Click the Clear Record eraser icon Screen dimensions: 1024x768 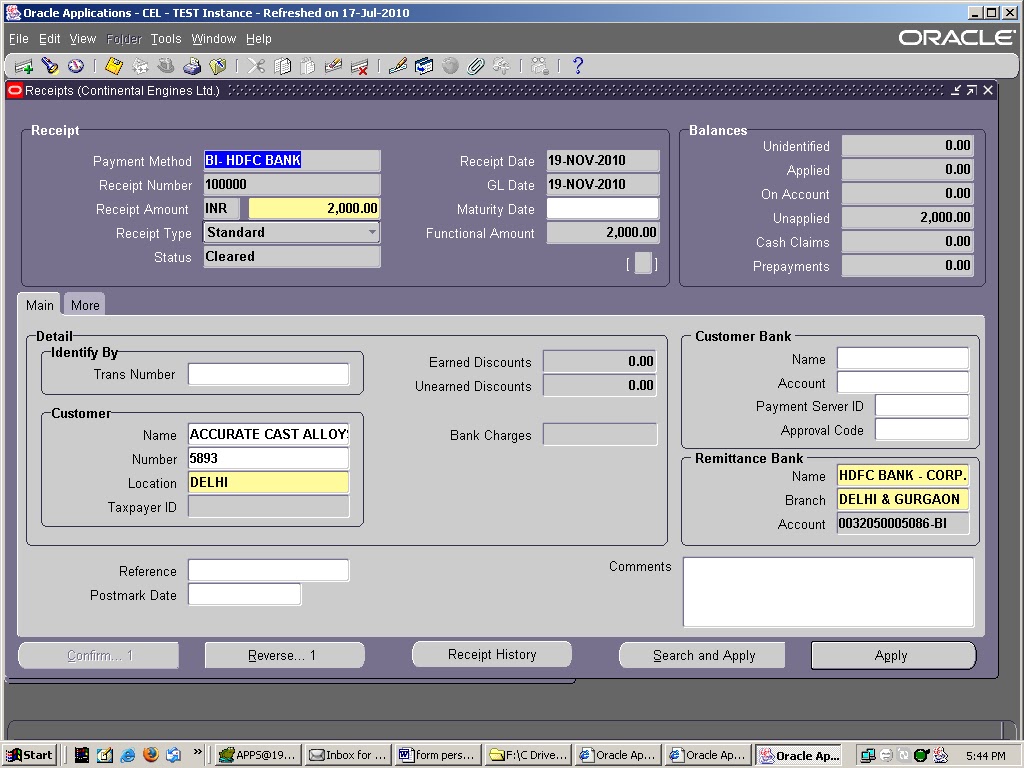(333, 66)
